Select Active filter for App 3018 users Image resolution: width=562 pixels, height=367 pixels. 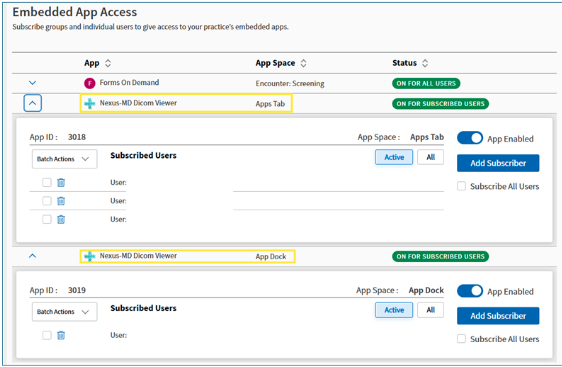(x=394, y=157)
